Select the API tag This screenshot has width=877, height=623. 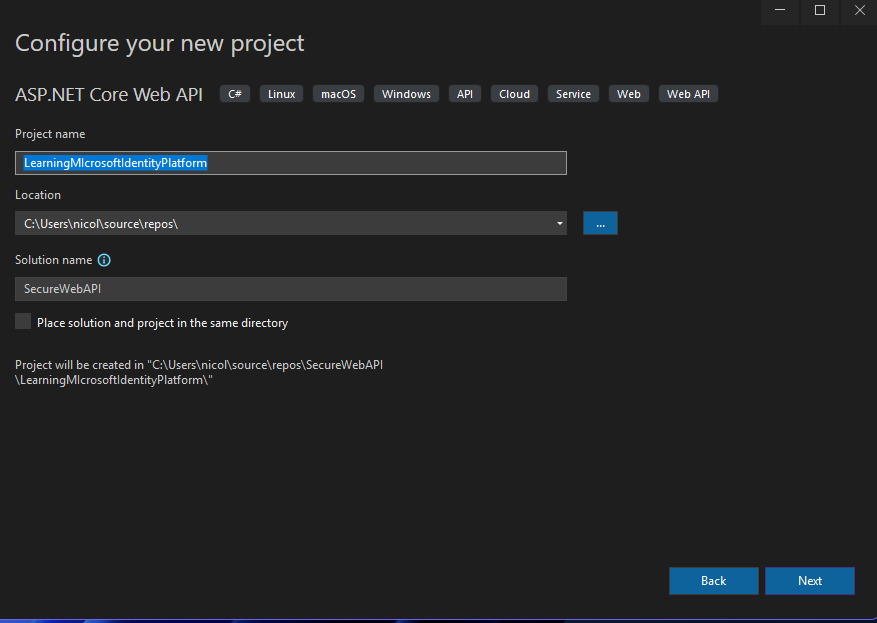[x=464, y=93]
